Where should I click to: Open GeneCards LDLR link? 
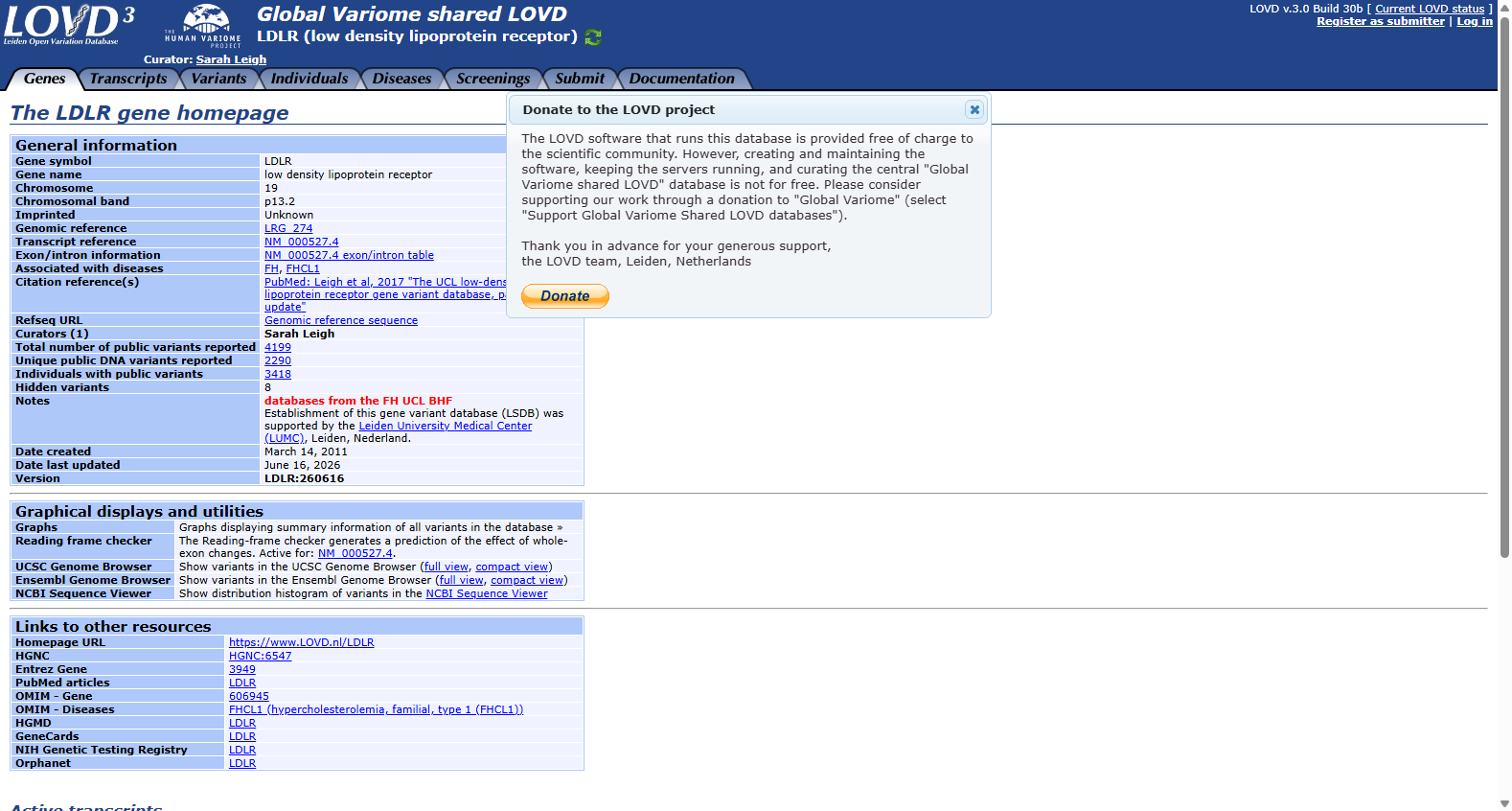coord(242,736)
